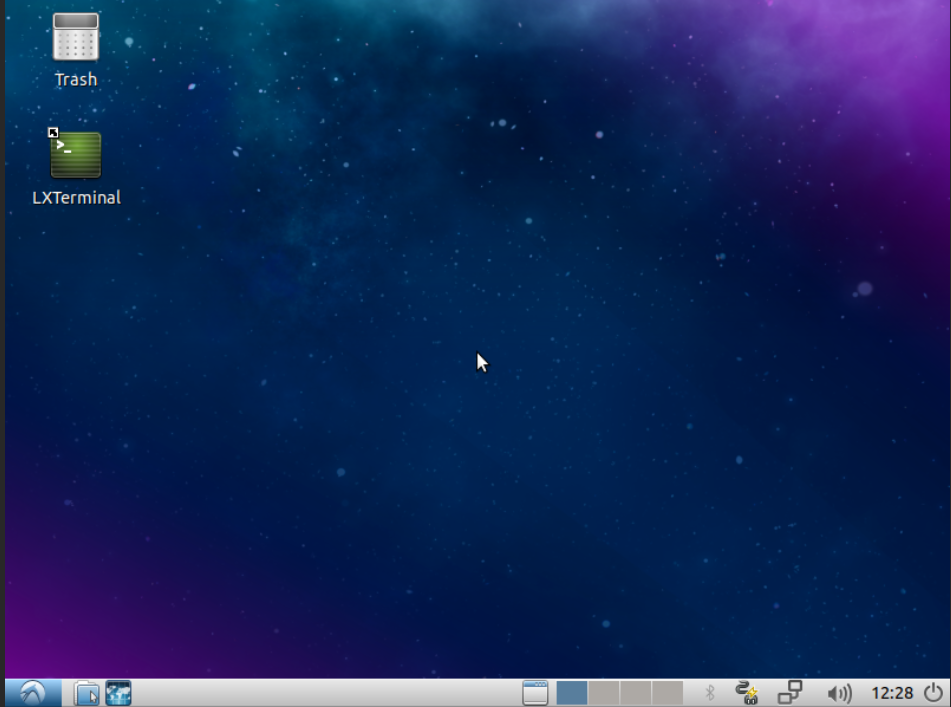The width and height of the screenshot is (951, 707).
Task: Open the network connections tray icon
Action: coord(790,692)
